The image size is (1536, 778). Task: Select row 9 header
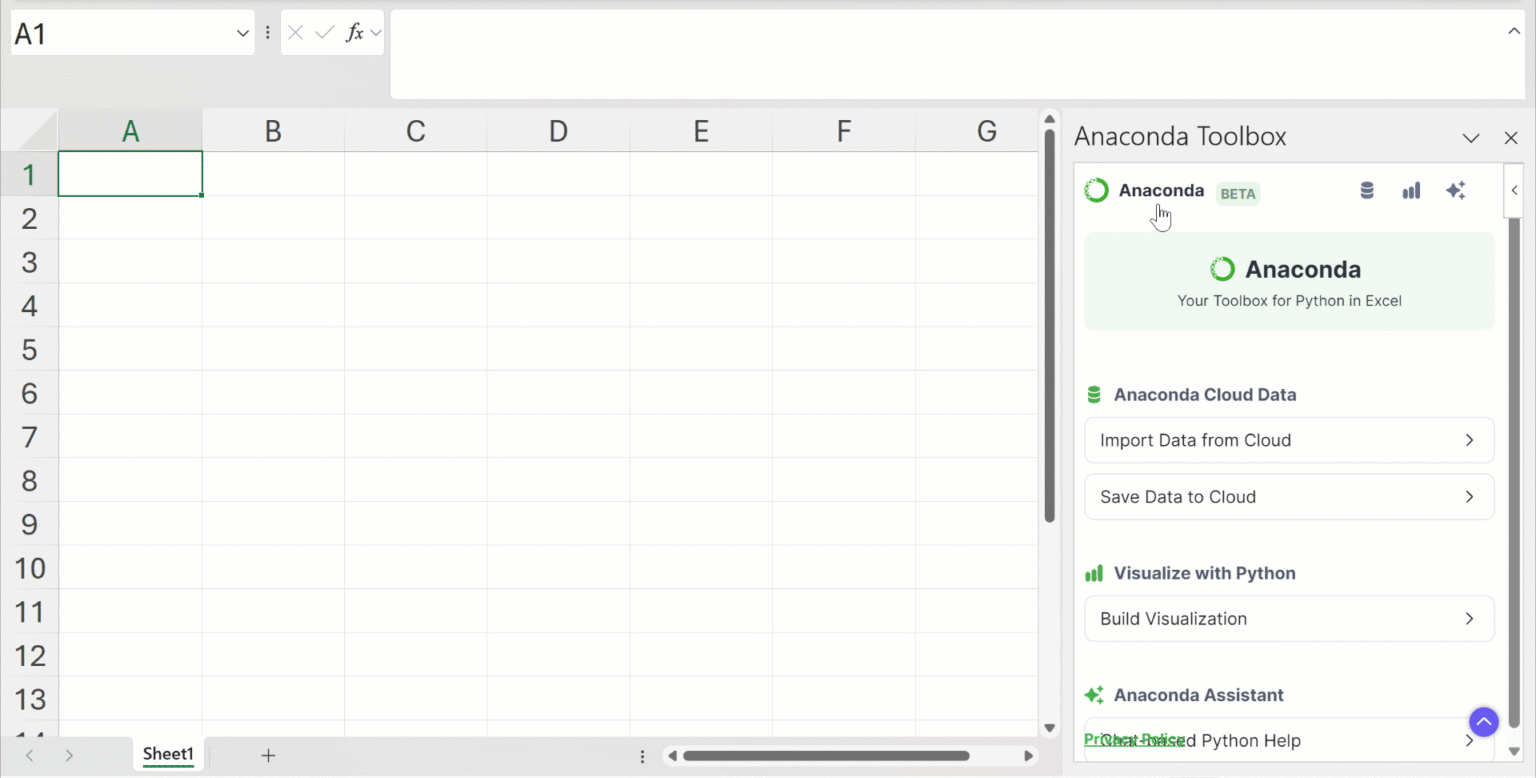(x=29, y=524)
